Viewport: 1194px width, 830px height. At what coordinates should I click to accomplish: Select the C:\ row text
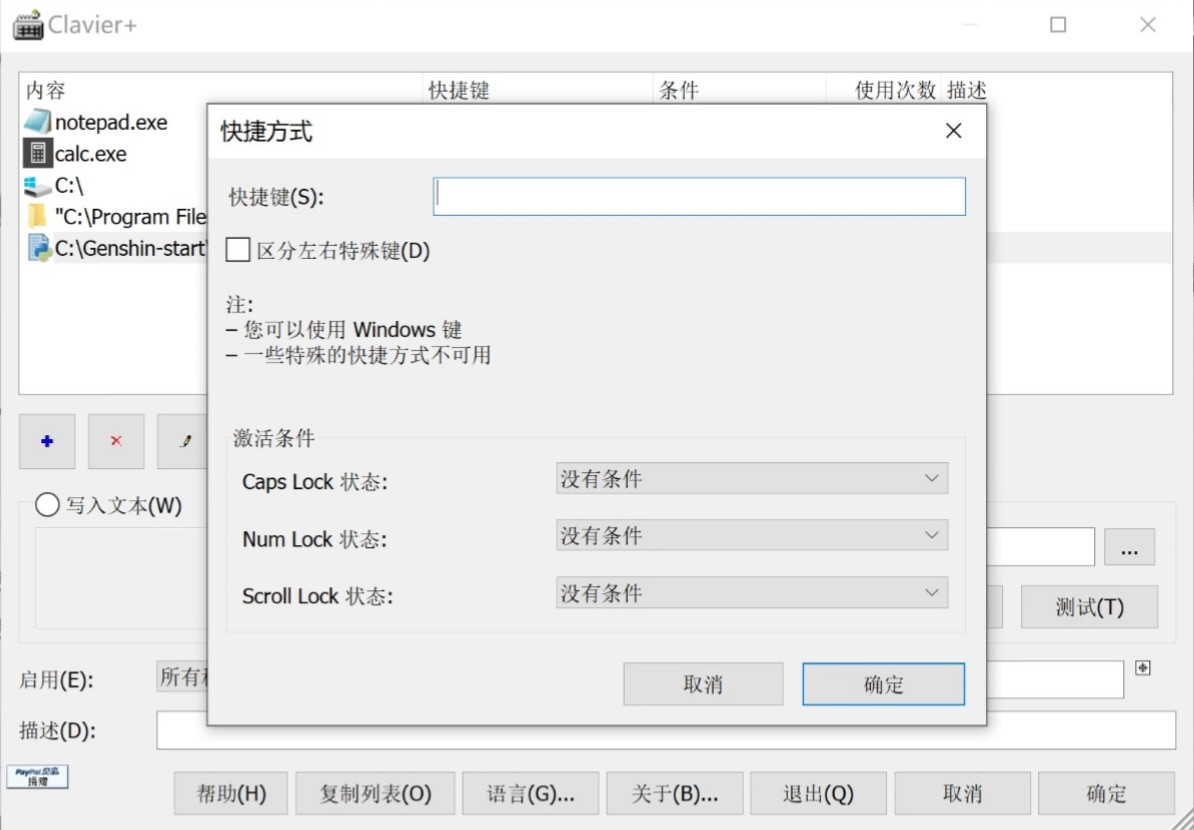tap(69, 186)
